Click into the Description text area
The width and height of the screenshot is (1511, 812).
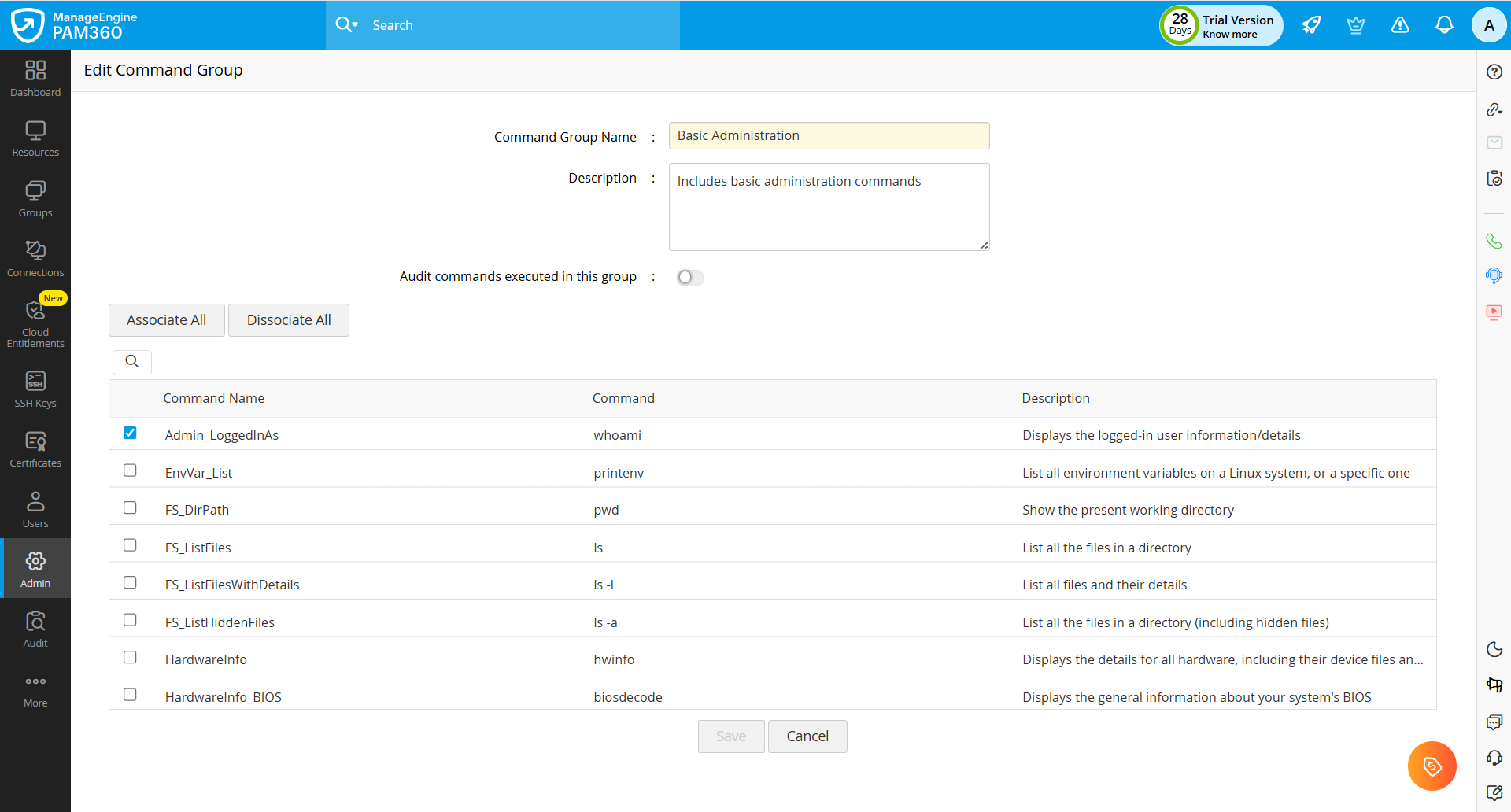829,207
